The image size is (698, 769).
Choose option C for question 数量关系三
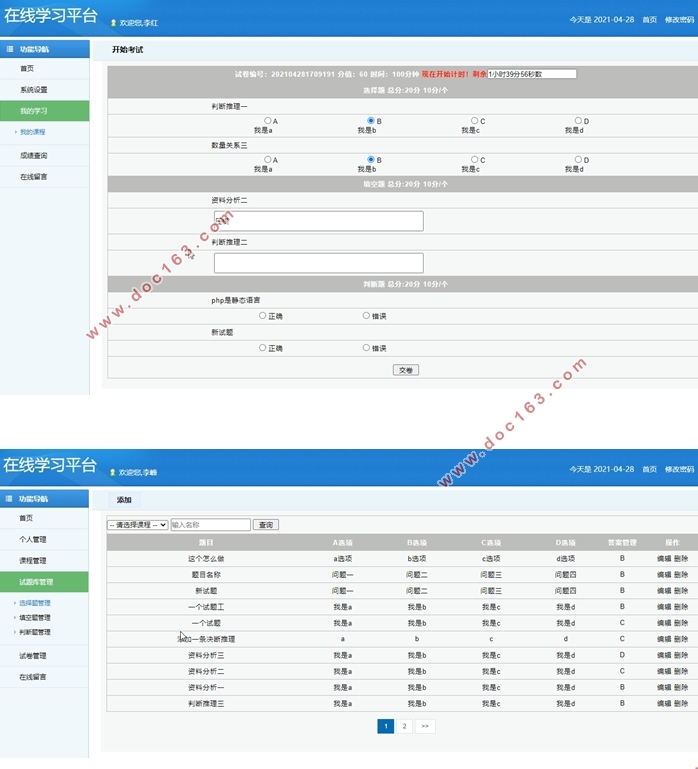point(474,159)
